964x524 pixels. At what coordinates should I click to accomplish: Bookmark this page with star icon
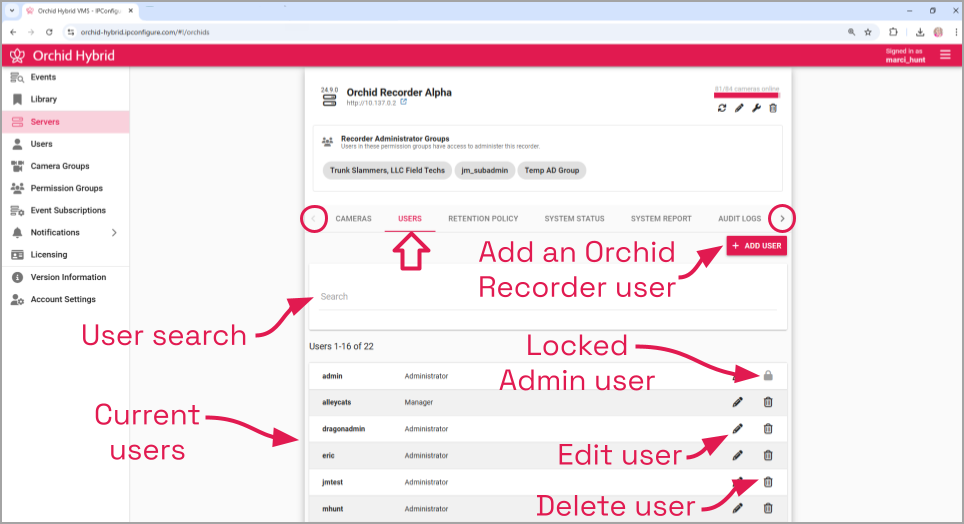(868, 32)
